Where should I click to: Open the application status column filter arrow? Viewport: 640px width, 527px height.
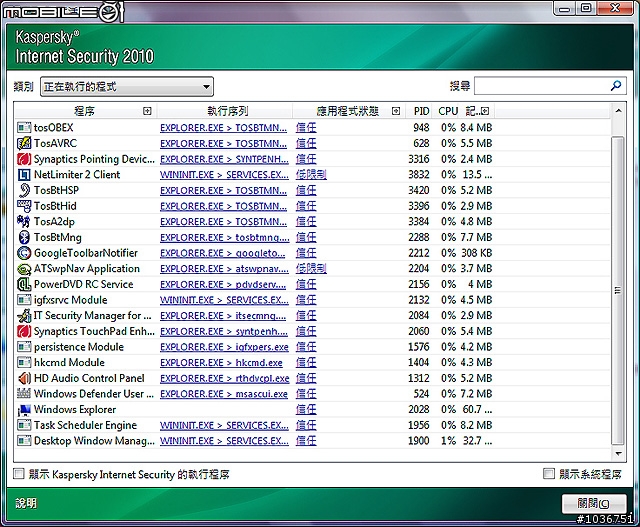[x=396, y=111]
